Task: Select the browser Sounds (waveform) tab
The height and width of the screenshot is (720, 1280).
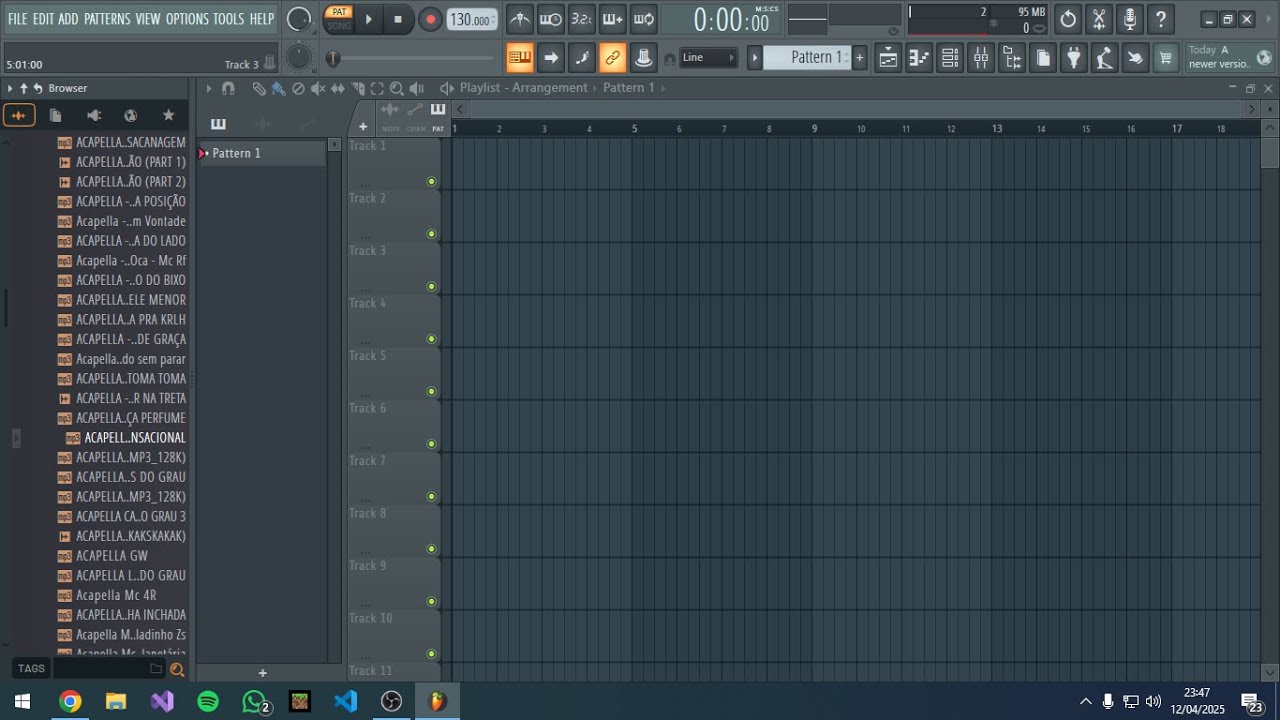Action: pyautogui.click(x=18, y=115)
